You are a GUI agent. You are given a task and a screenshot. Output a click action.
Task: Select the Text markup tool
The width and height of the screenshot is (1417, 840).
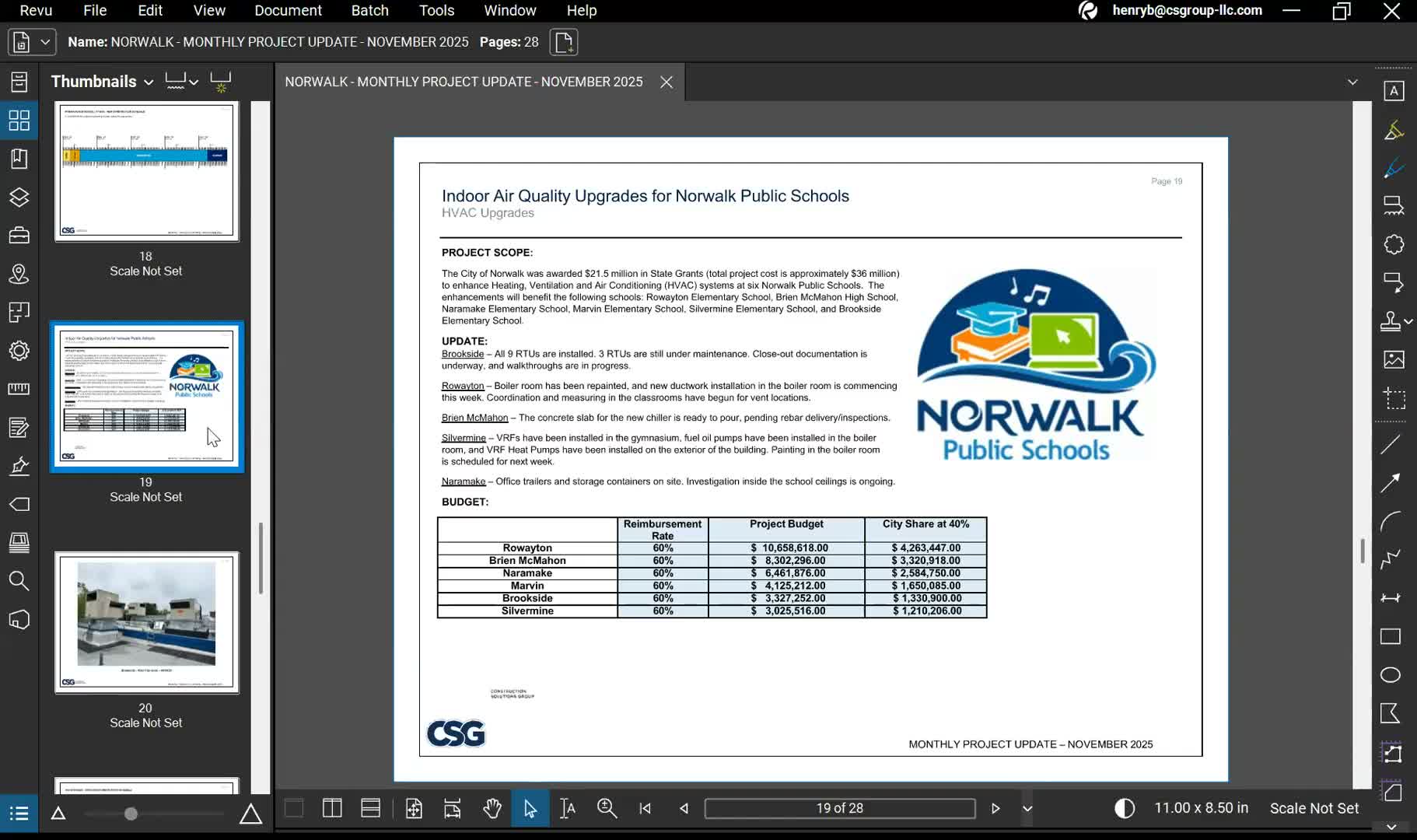click(1394, 89)
